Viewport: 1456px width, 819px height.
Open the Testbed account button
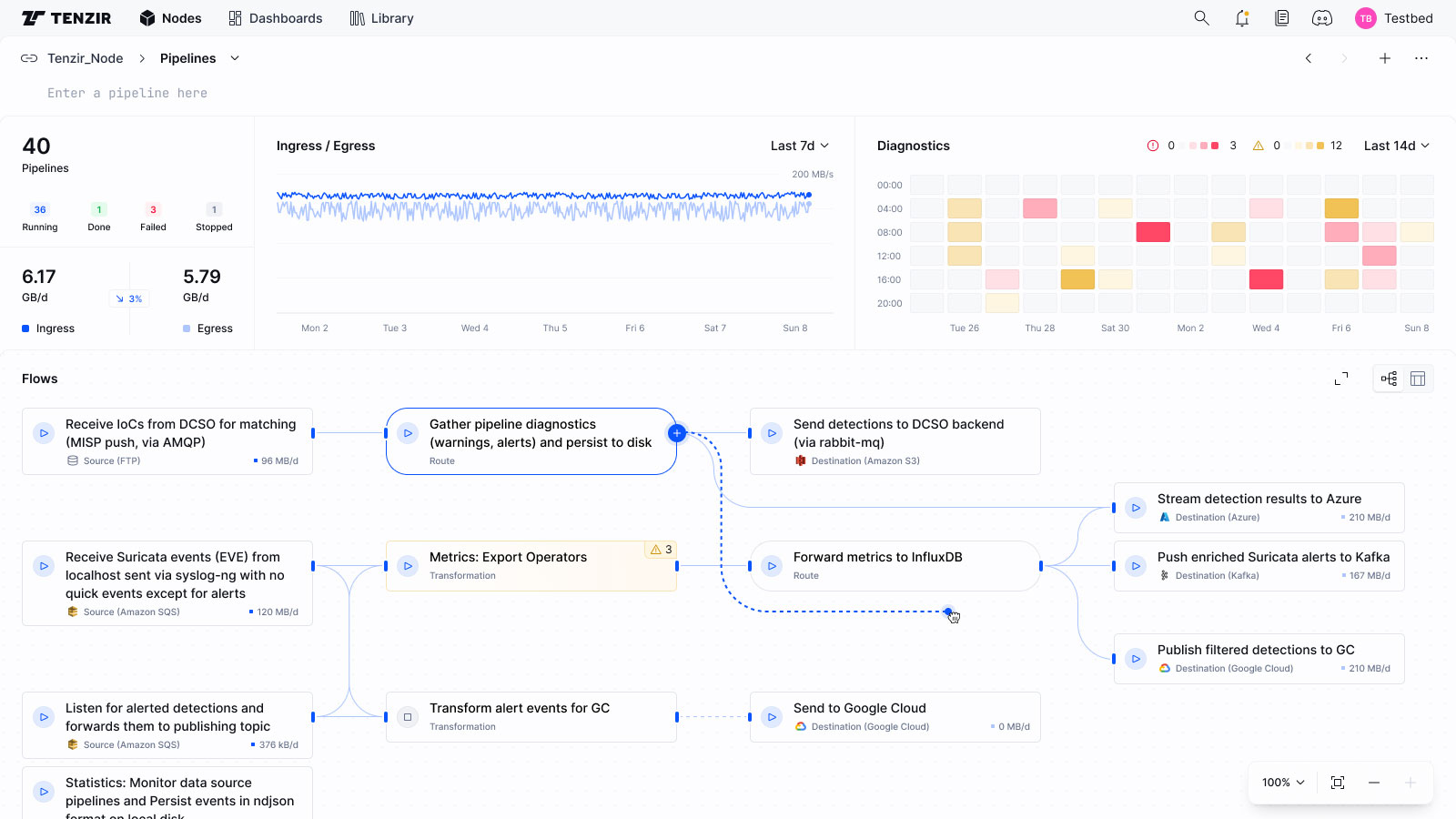[1393, 18]
